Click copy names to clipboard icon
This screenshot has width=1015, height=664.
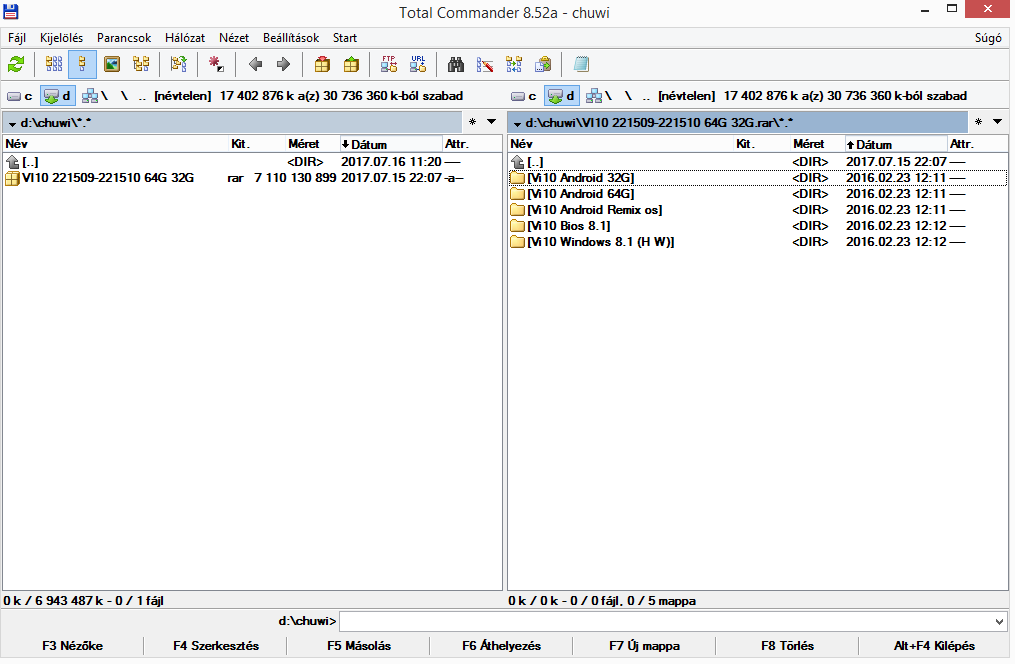543,64
